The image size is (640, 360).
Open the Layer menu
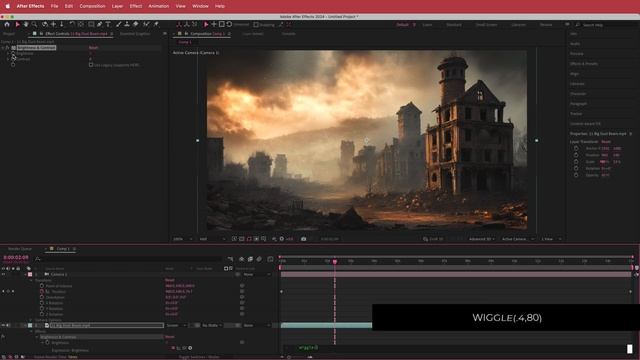point(117,6)
